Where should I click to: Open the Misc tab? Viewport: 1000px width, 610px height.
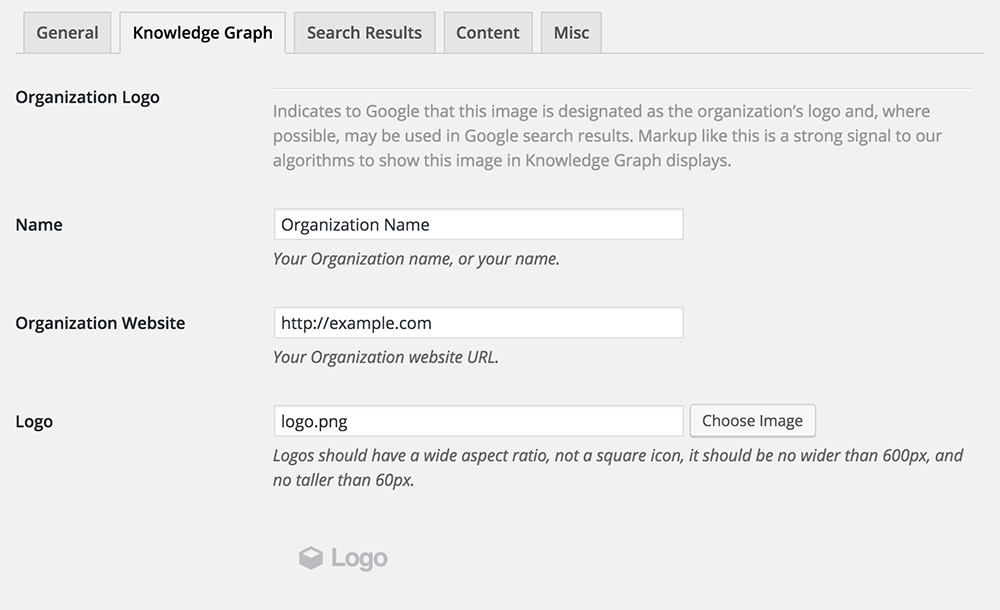(x=571, y=33)
